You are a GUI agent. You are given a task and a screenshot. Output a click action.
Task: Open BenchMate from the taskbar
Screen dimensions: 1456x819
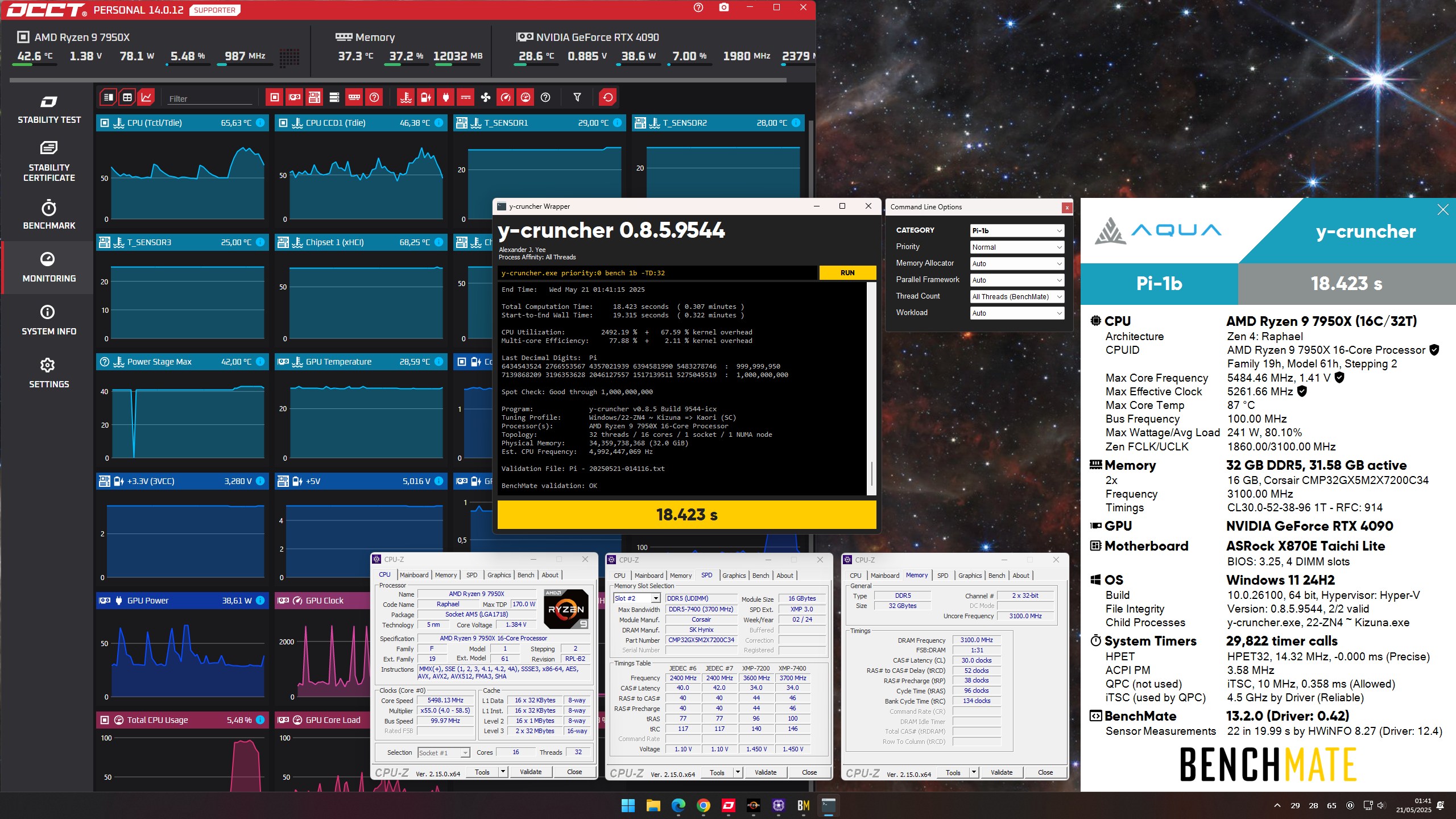[x=803, y=805]
